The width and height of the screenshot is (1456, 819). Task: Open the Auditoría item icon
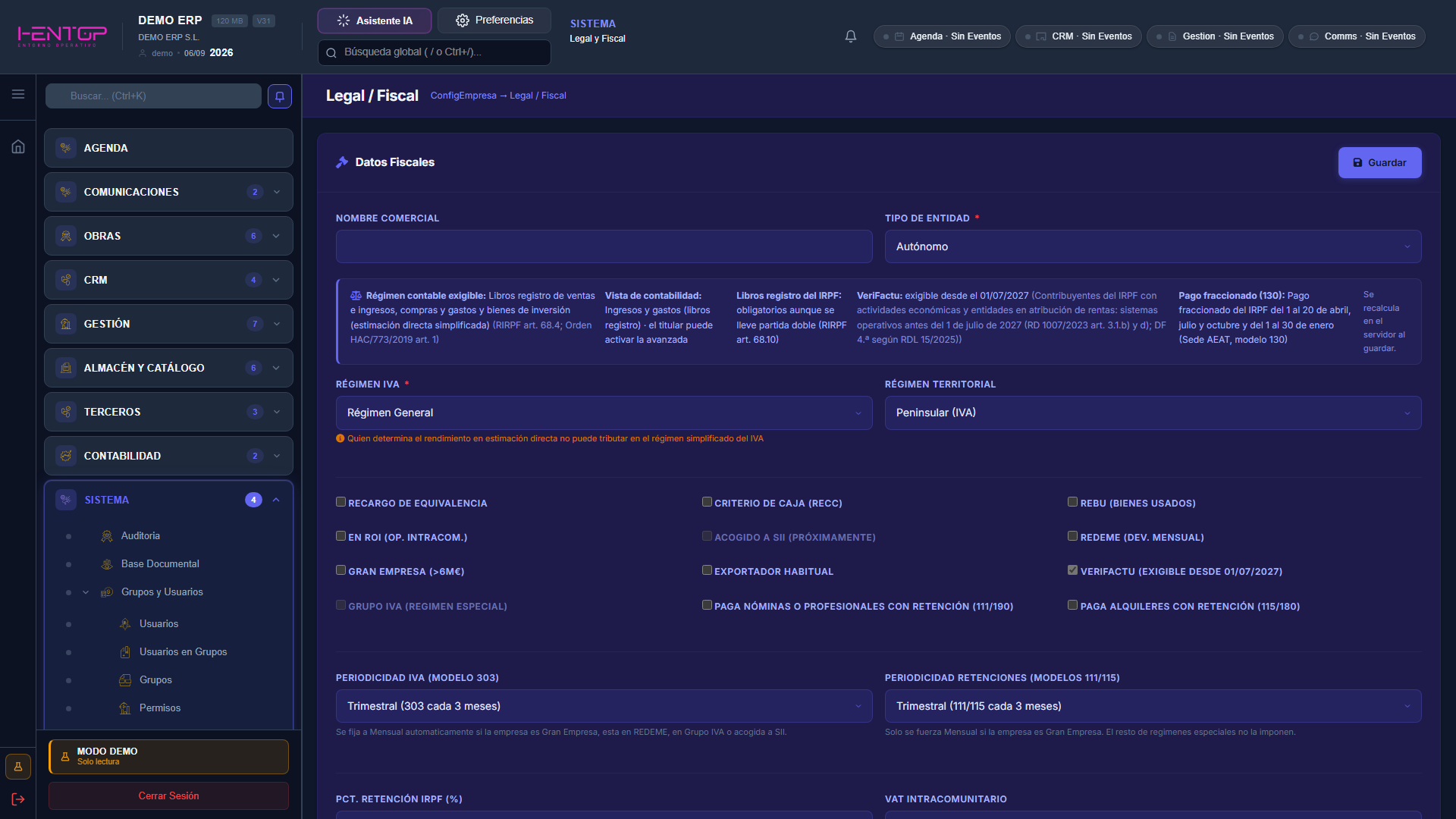(x=107, y=536)
